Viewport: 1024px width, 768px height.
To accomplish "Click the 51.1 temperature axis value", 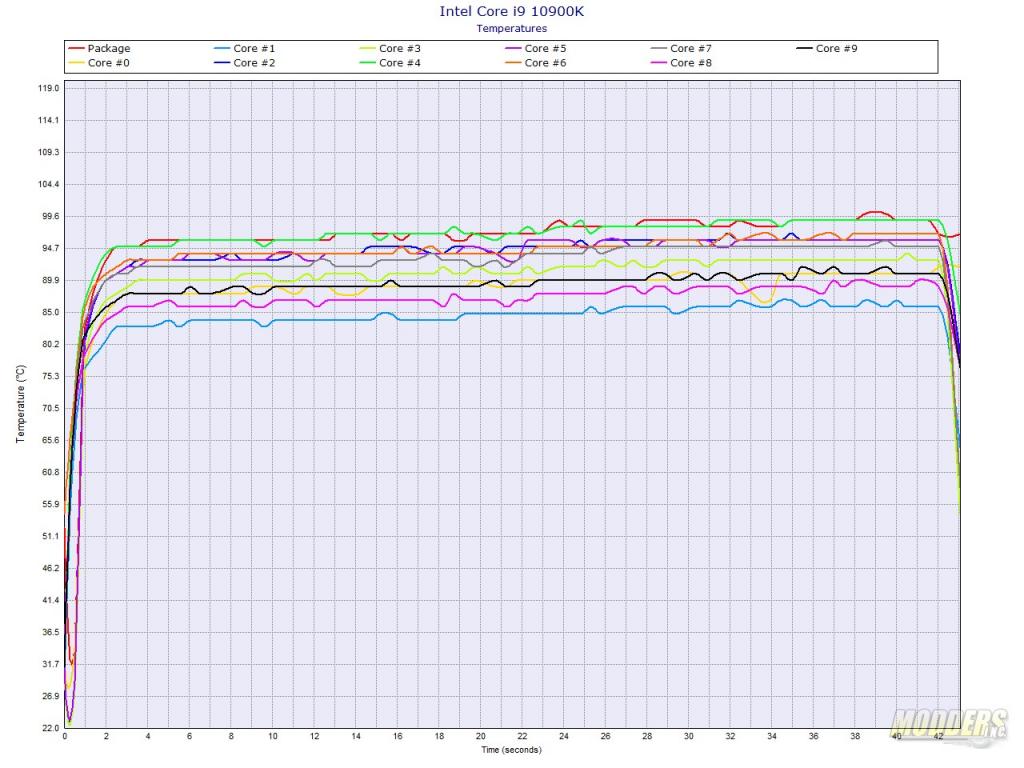I will 50,536.
